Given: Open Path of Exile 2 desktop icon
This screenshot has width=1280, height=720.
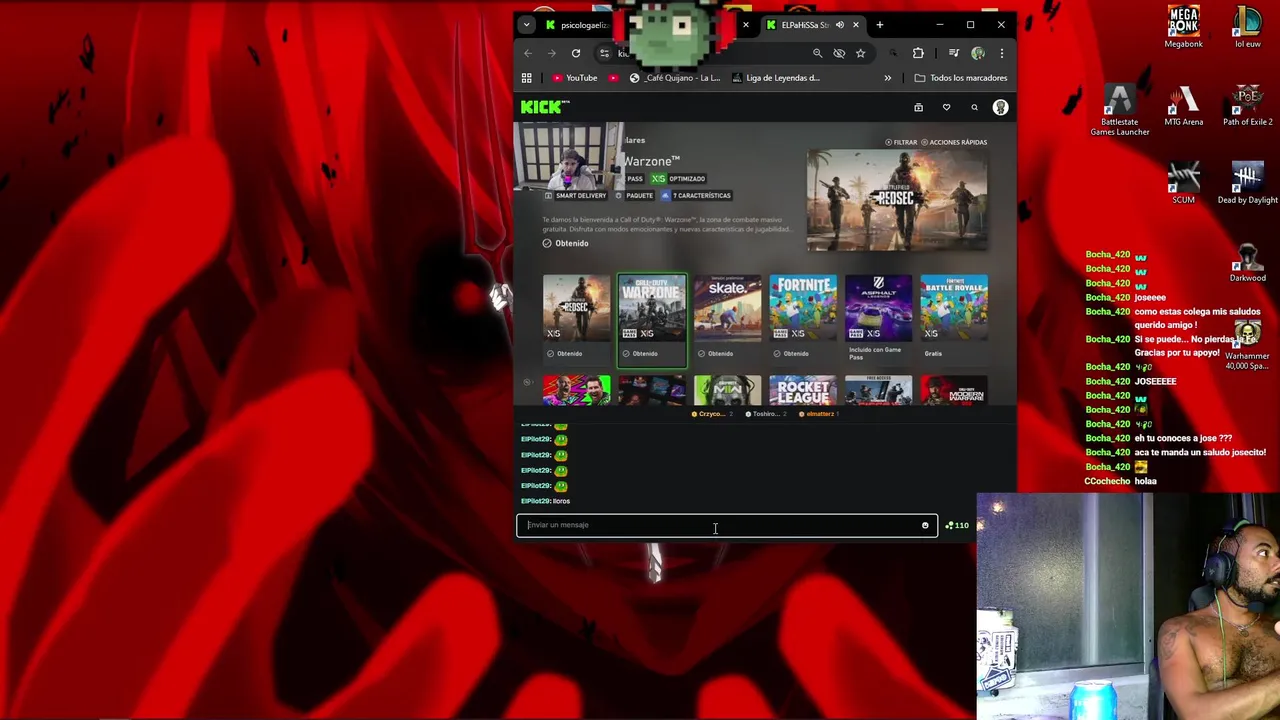Looking at the screenshot, I should tap(1247, 106).
